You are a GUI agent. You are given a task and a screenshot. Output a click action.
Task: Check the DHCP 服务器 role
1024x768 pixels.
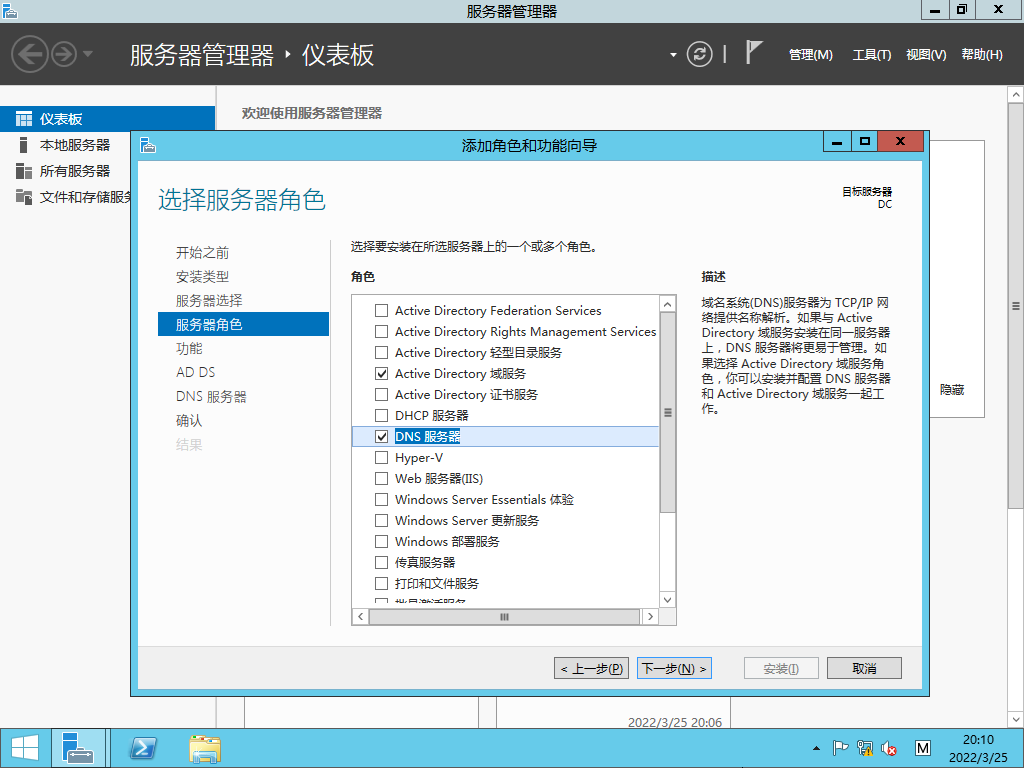pos(381,415)
